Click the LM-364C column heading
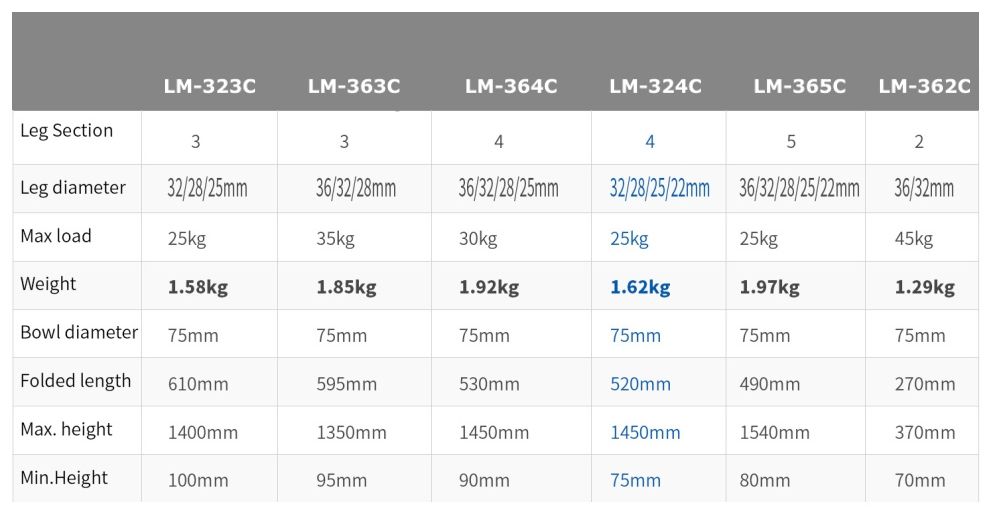 coord(511,87)
